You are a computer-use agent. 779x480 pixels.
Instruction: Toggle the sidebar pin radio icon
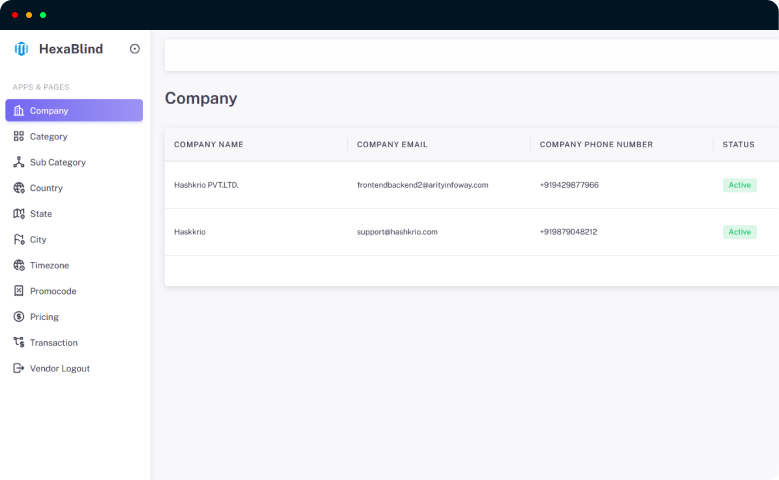135,49
